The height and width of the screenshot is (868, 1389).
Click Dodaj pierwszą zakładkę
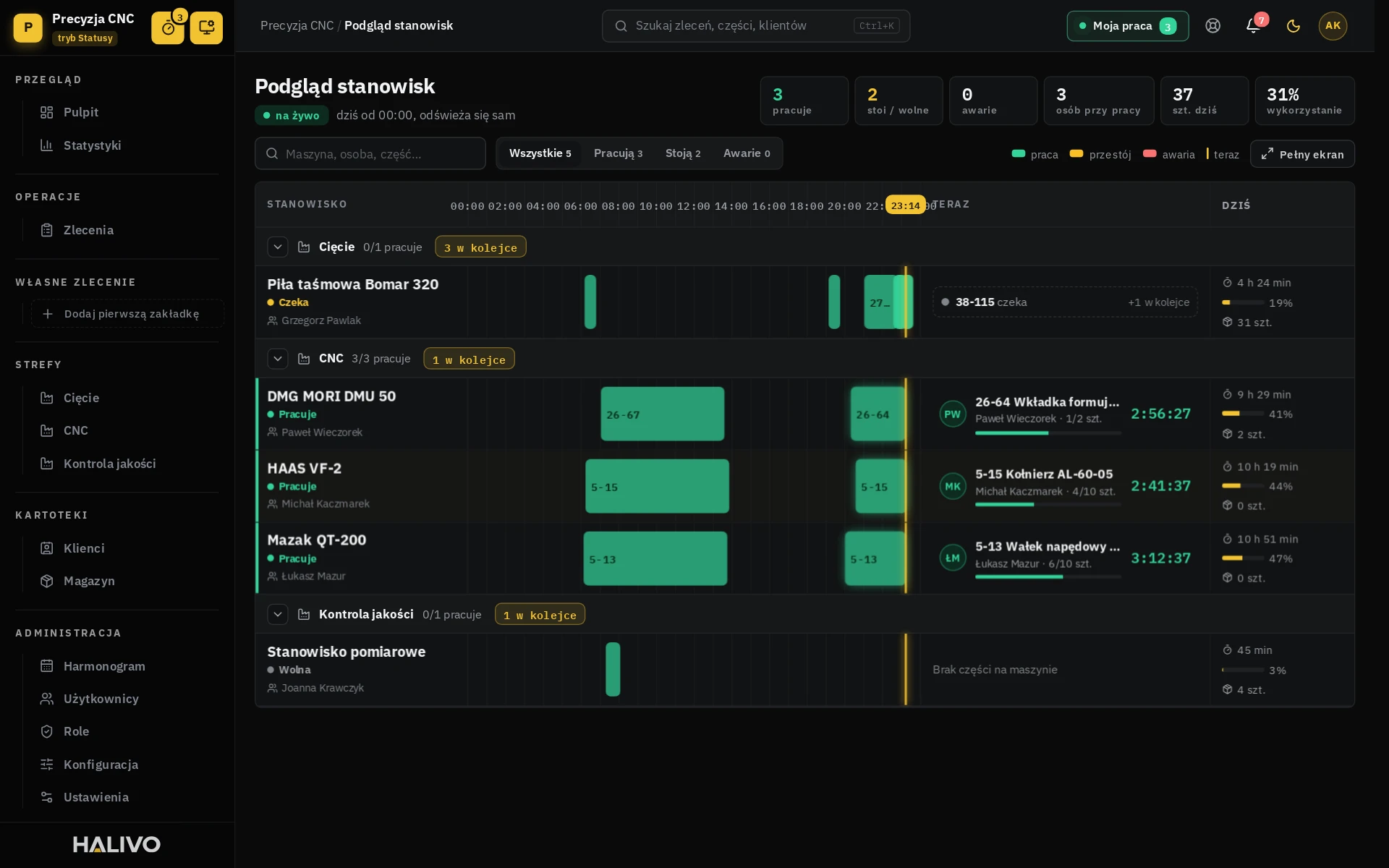tap(127, 314)
